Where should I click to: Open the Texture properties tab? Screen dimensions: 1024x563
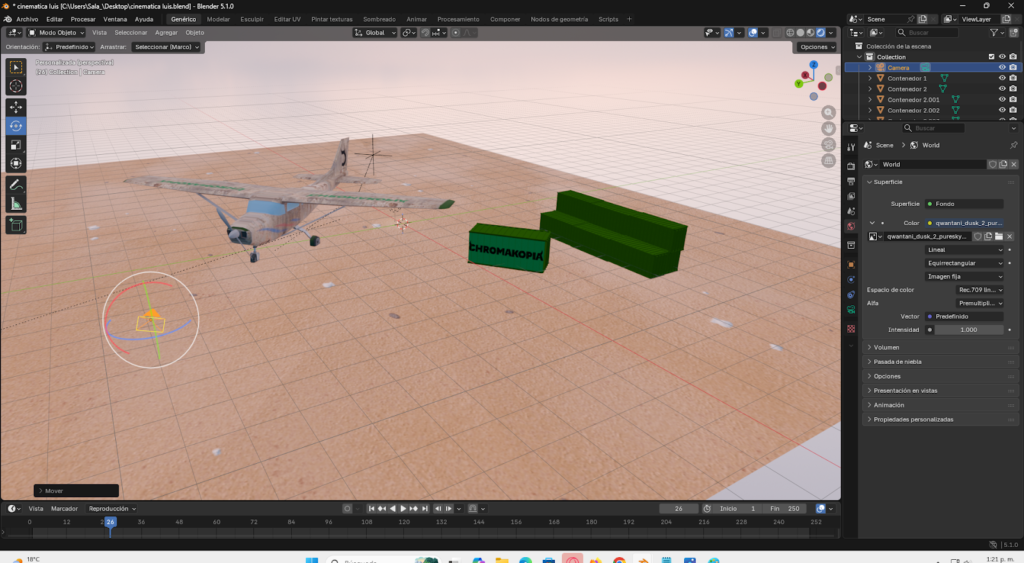click(x=851, y=329)
